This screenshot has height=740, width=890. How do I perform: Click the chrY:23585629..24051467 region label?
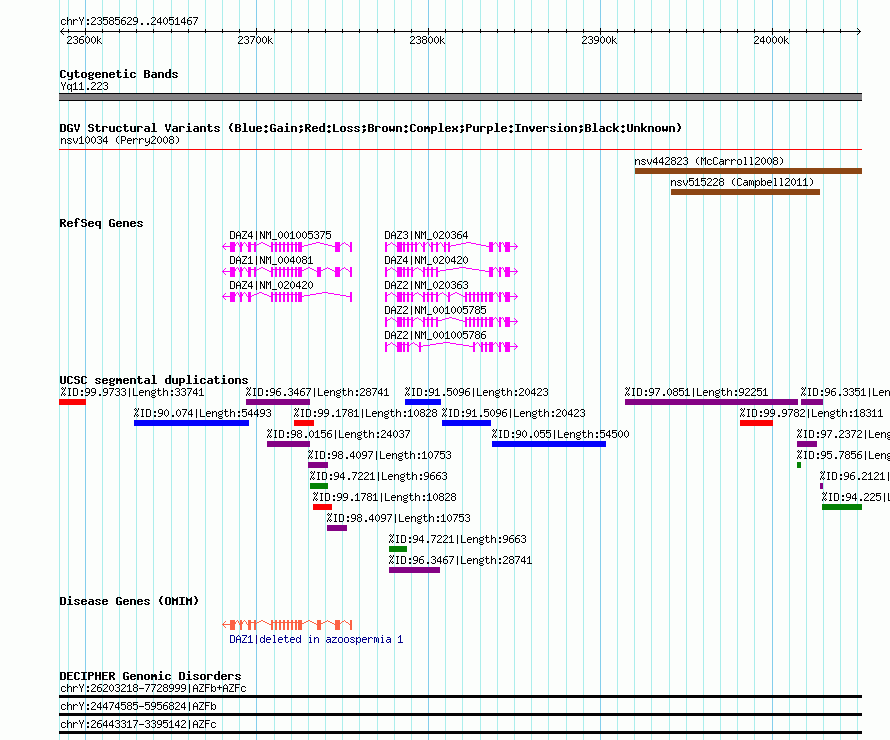129,21
